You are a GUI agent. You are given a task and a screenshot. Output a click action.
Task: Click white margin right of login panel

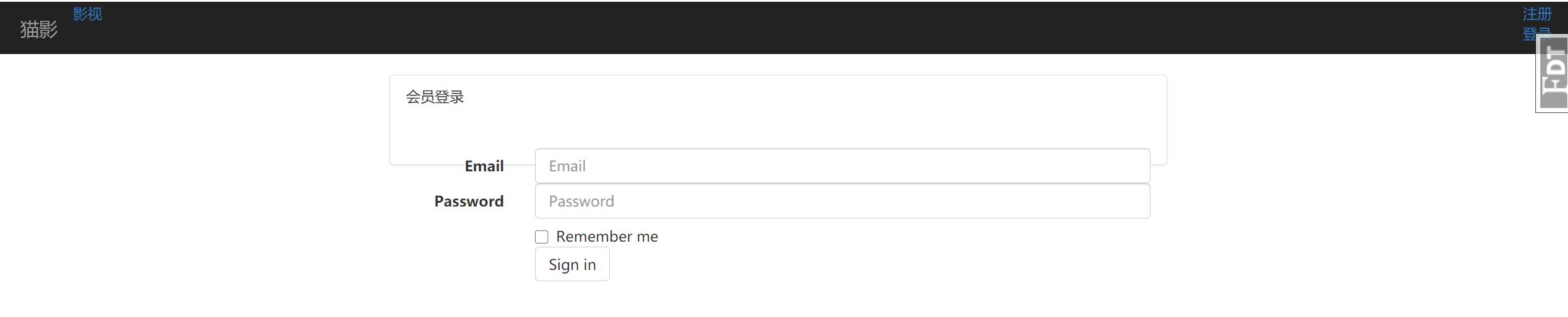[1352, 188]
